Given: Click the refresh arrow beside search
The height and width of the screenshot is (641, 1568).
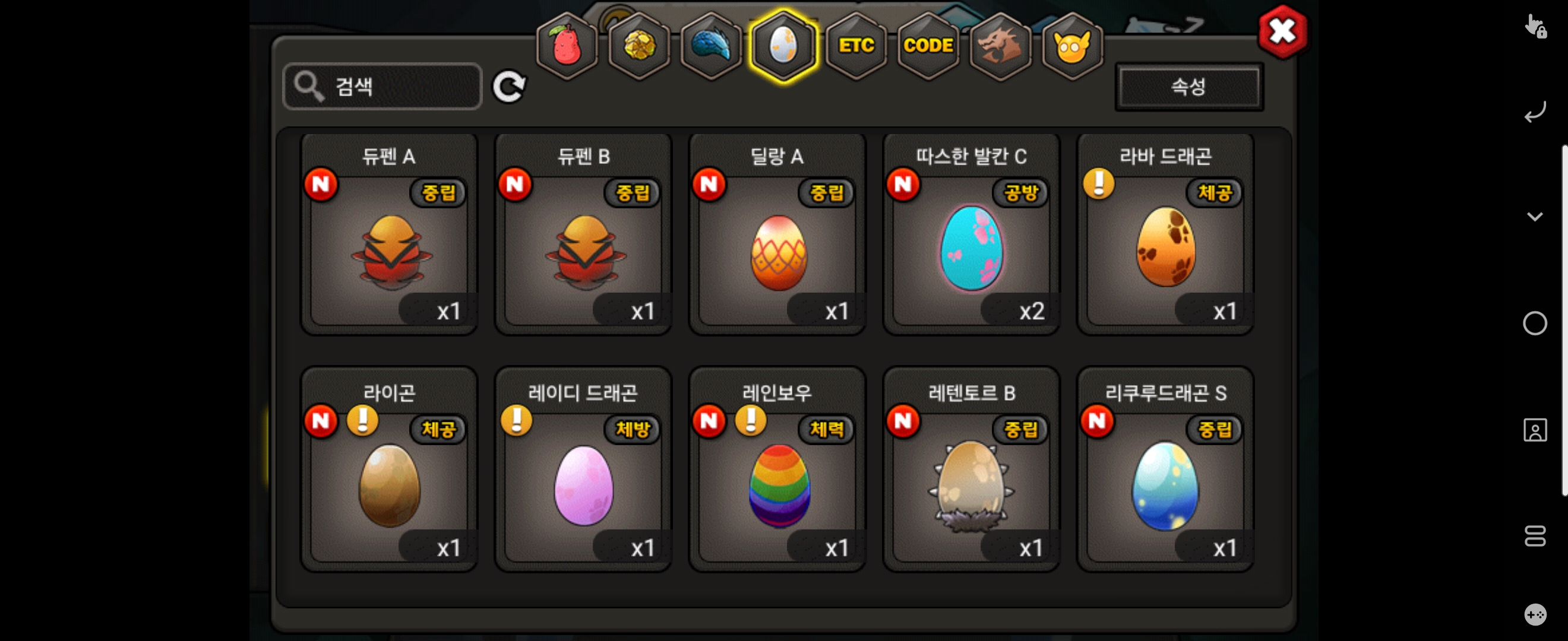Looking at the screenshot, I should 509,87.
